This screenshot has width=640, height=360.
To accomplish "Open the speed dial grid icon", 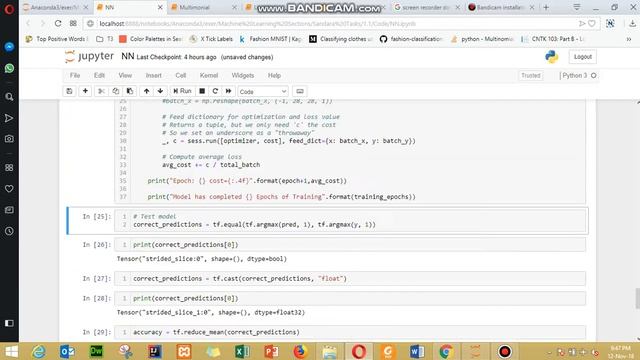I will click(73, 24).
